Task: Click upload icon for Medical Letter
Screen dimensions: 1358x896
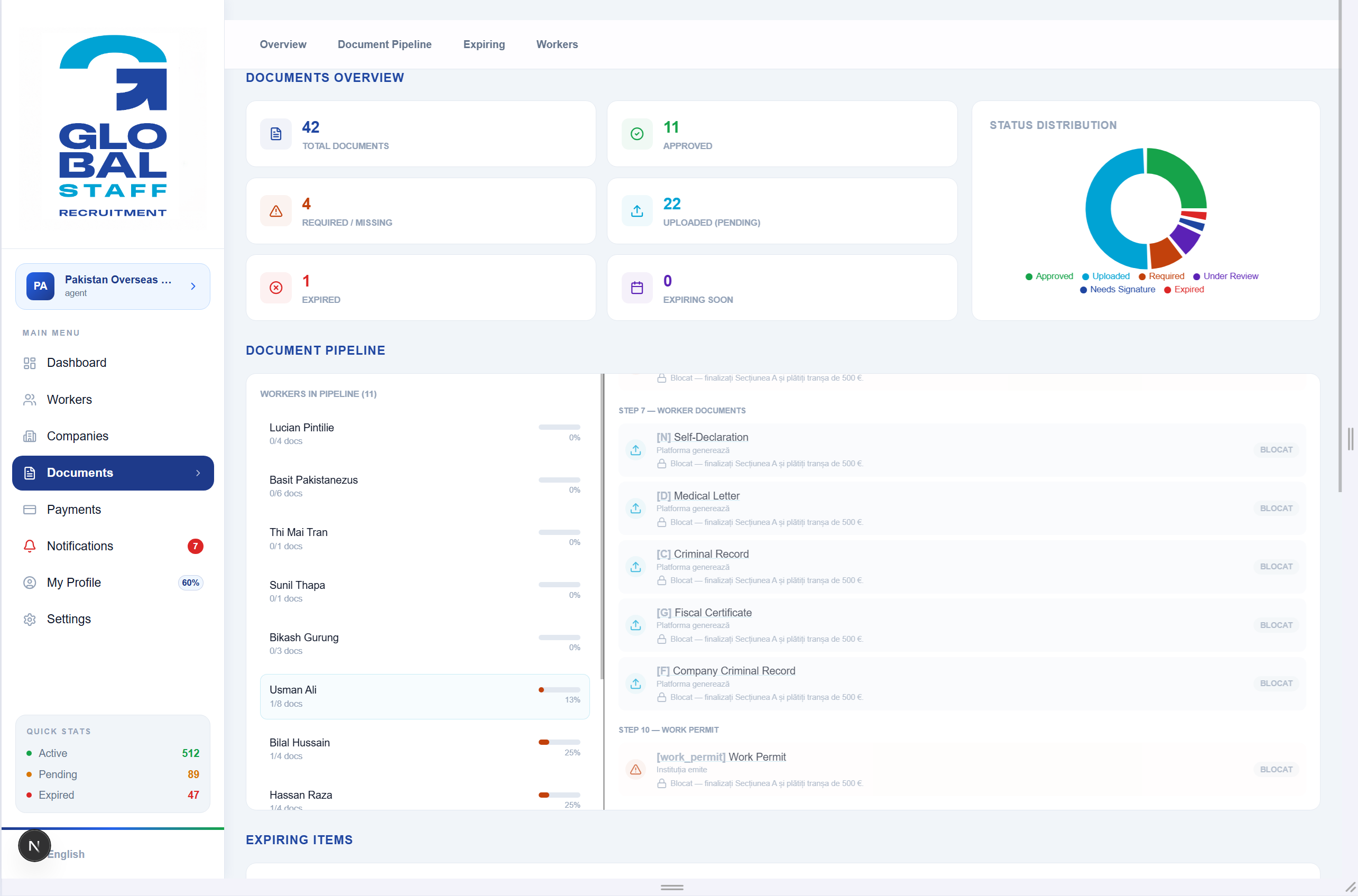Action: click(636, 509)
